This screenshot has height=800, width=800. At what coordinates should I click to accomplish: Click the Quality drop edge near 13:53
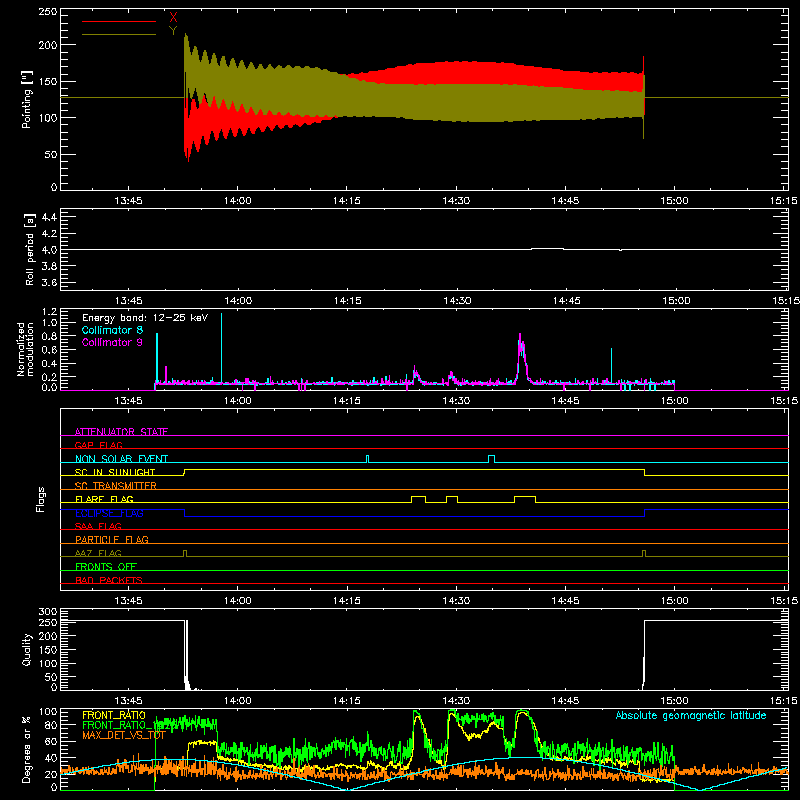point(185,653)
